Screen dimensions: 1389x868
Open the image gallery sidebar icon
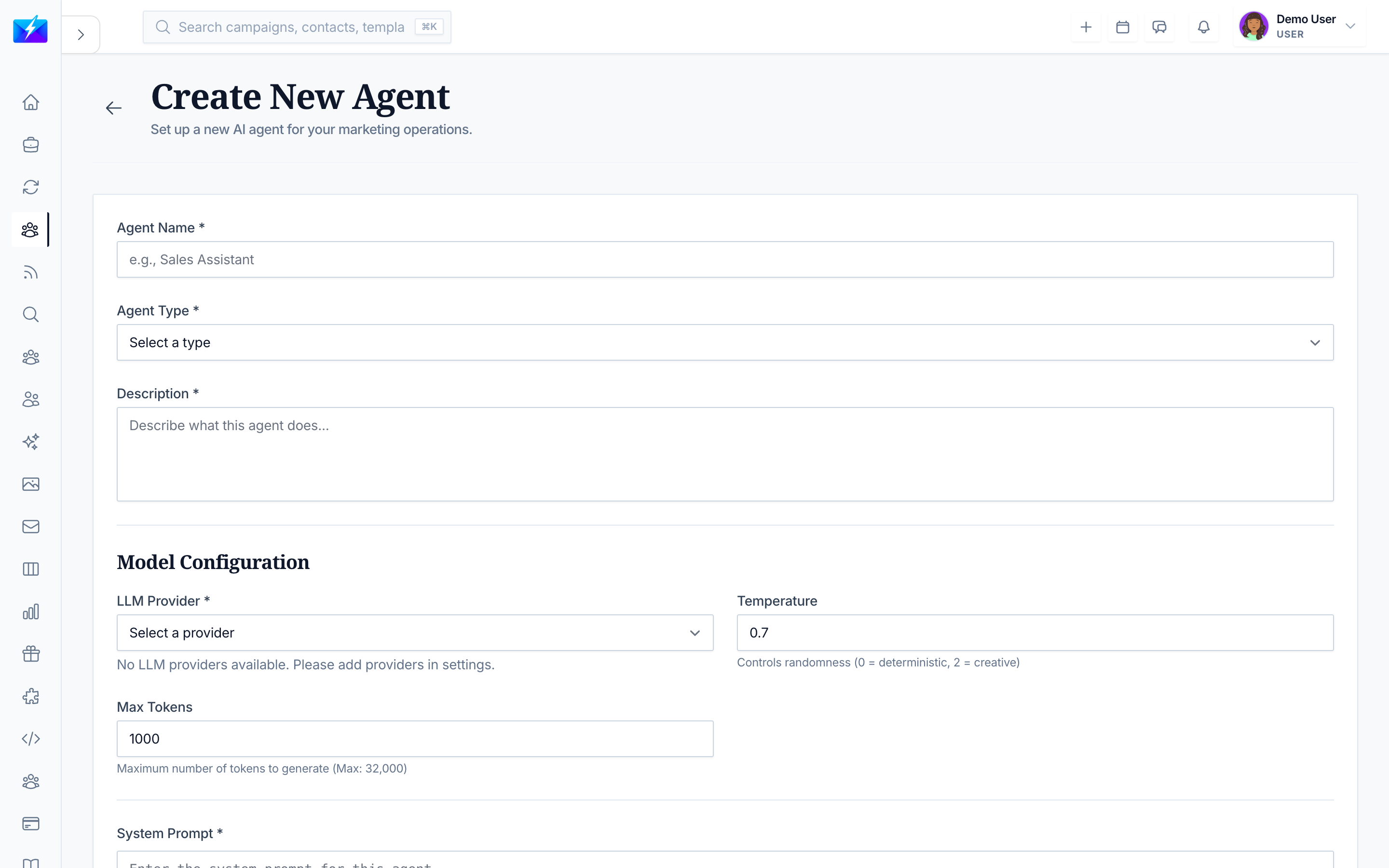[x=30, y=484]
